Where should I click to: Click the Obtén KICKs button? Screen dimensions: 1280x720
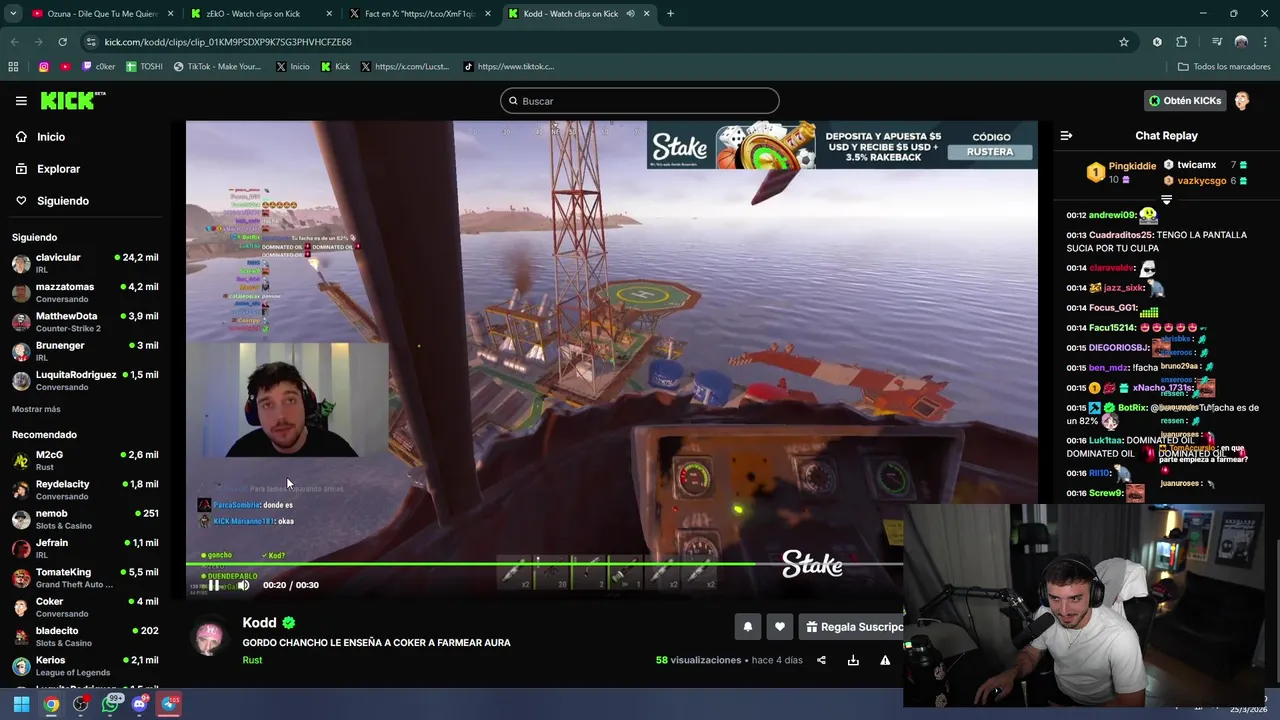point(1185,101)
